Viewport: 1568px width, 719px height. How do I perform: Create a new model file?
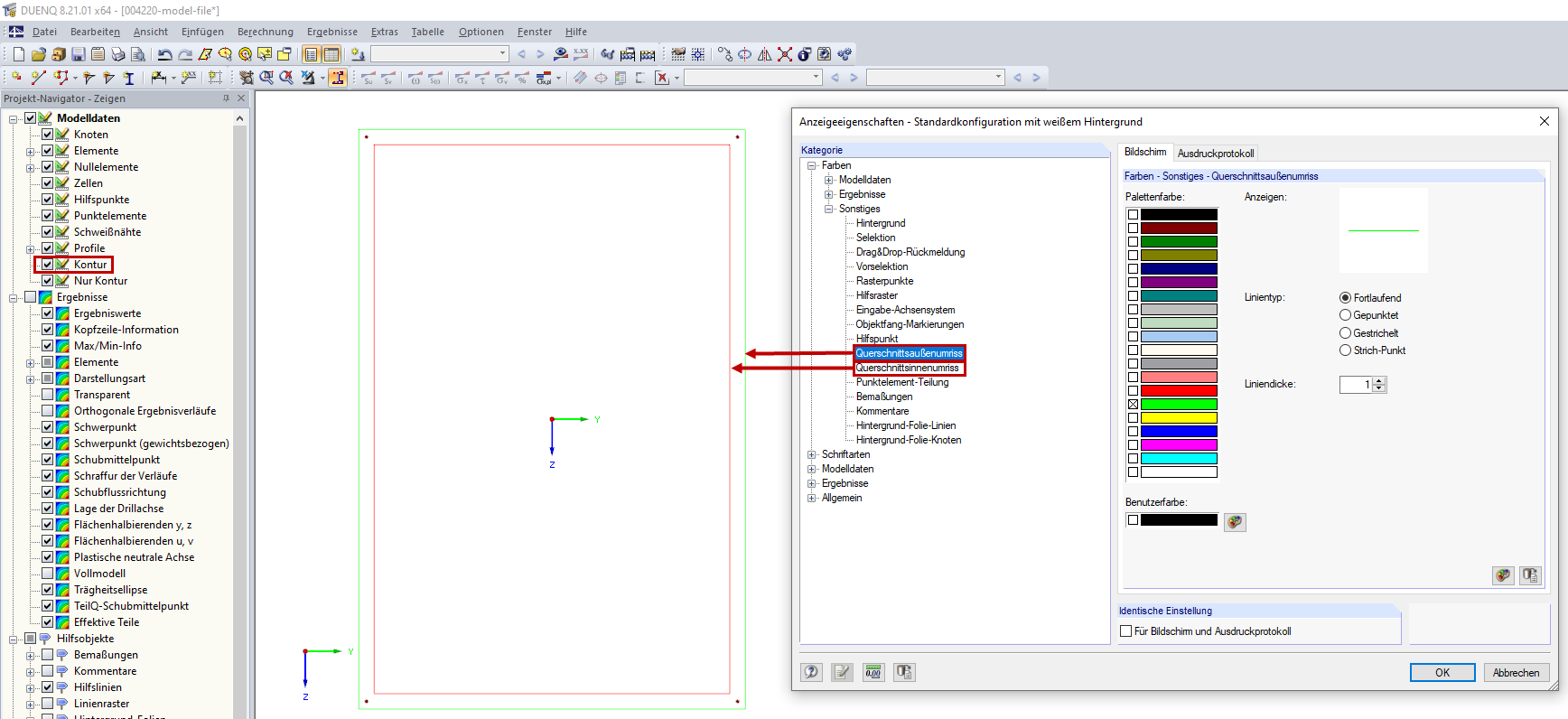pyautogui.click(x=18, y=54)
